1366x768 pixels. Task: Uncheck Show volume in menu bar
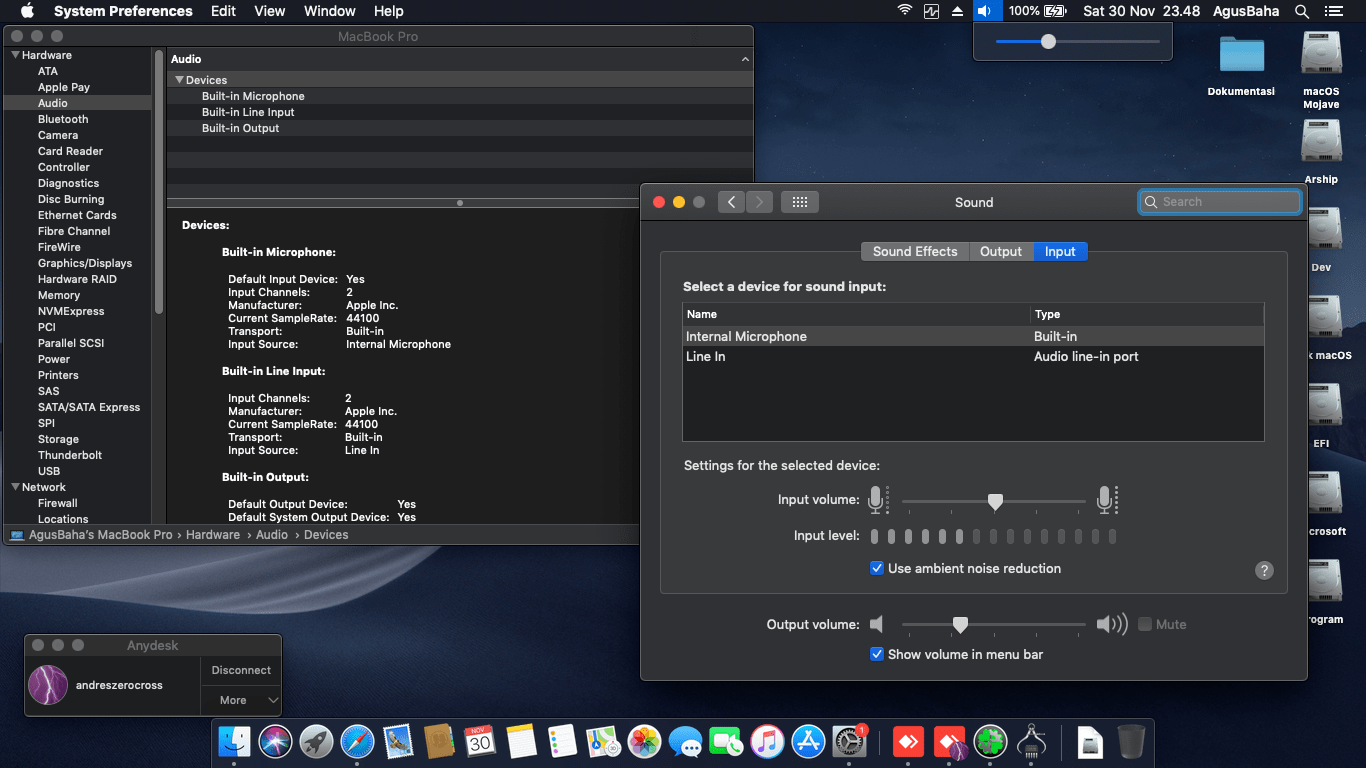pyautogui.click(x=877, y=654)
